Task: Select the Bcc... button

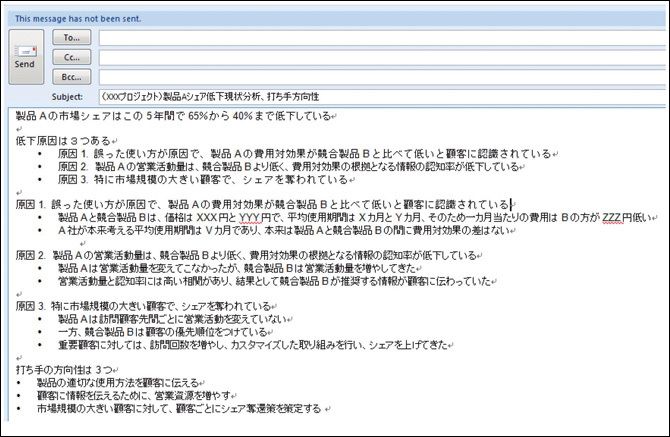Action: click(71, 76)
